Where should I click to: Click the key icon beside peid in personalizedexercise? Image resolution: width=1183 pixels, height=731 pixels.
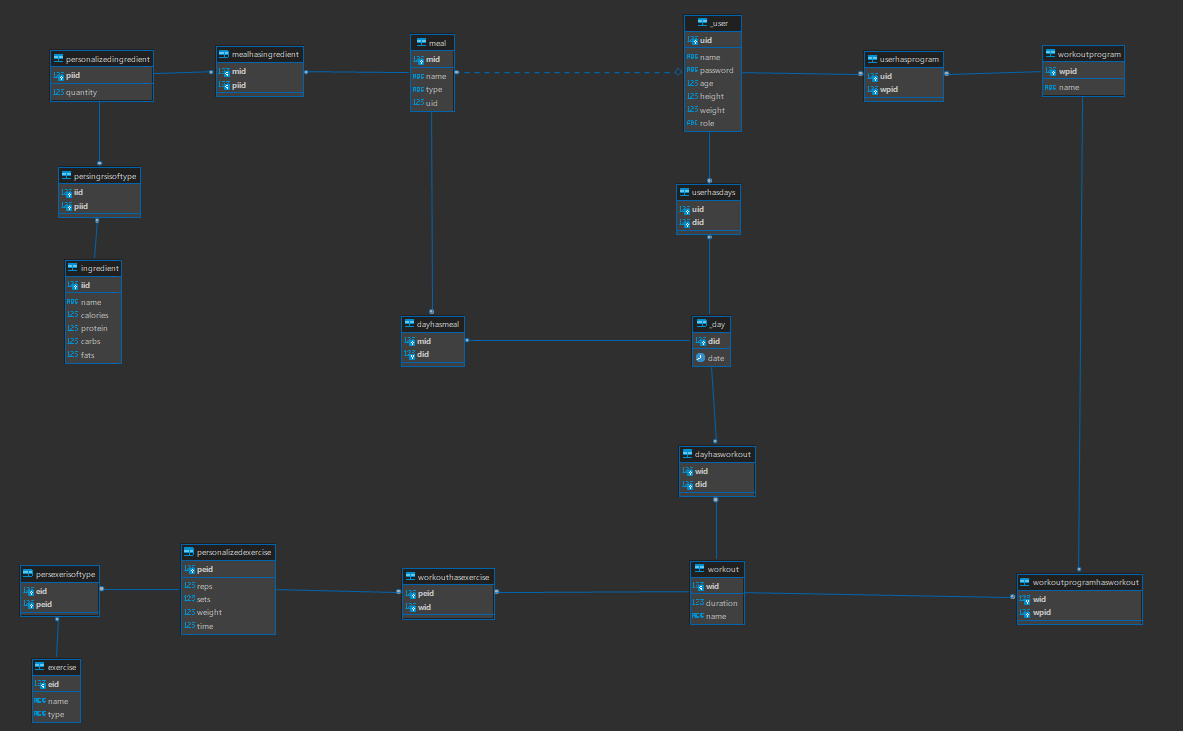click(x=189, y=569)
